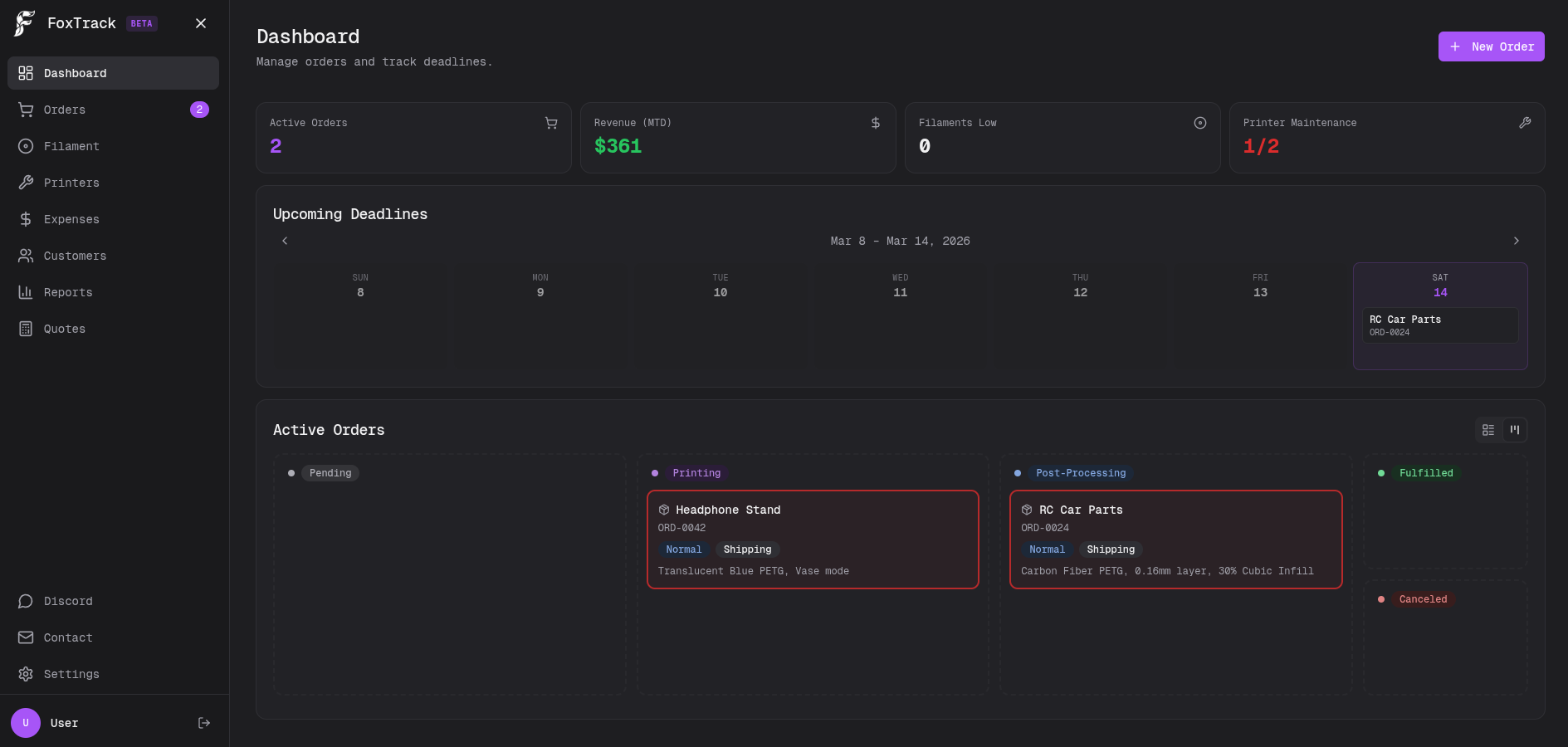Image resolution: width=1568 pixels, height=747 pixels.
Task: Select the Filament icon in the sidebar
Action: (x=26, y=146)
